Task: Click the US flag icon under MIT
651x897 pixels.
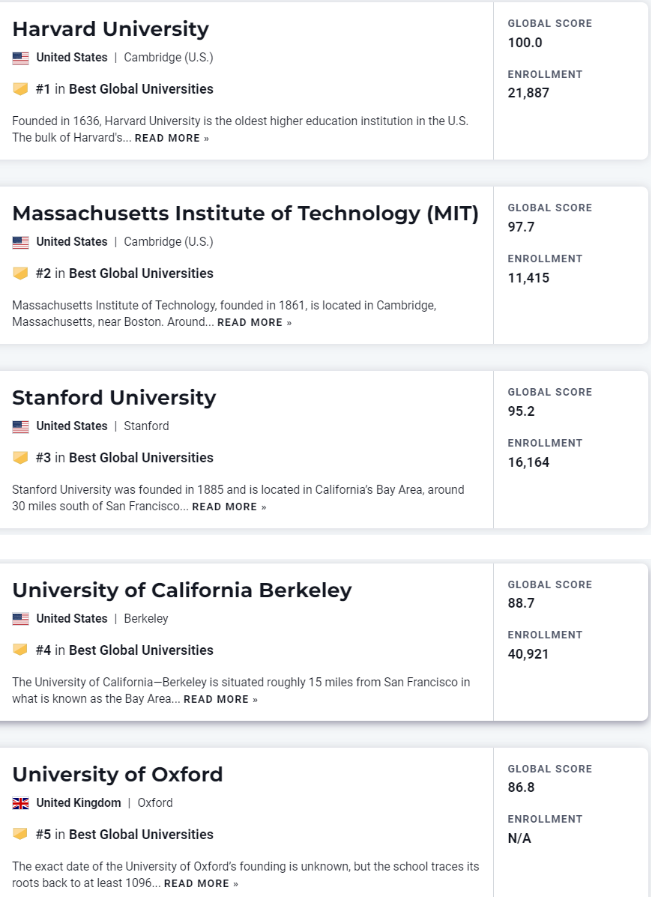Action: (20, 242)
